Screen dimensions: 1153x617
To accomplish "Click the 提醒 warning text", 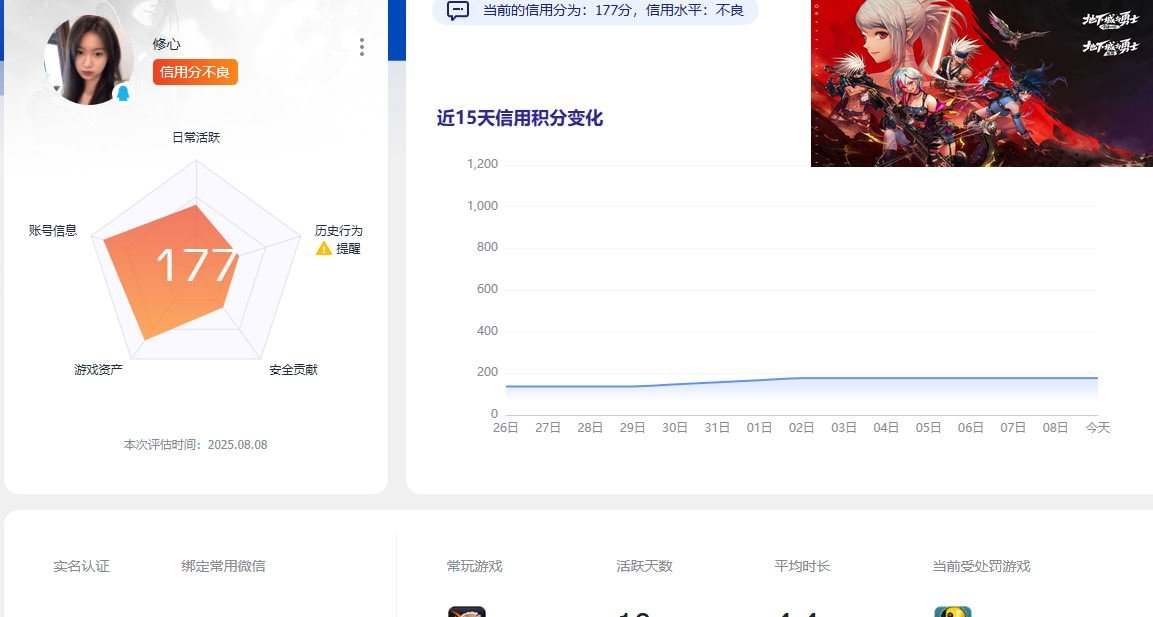I will point(348,249).
